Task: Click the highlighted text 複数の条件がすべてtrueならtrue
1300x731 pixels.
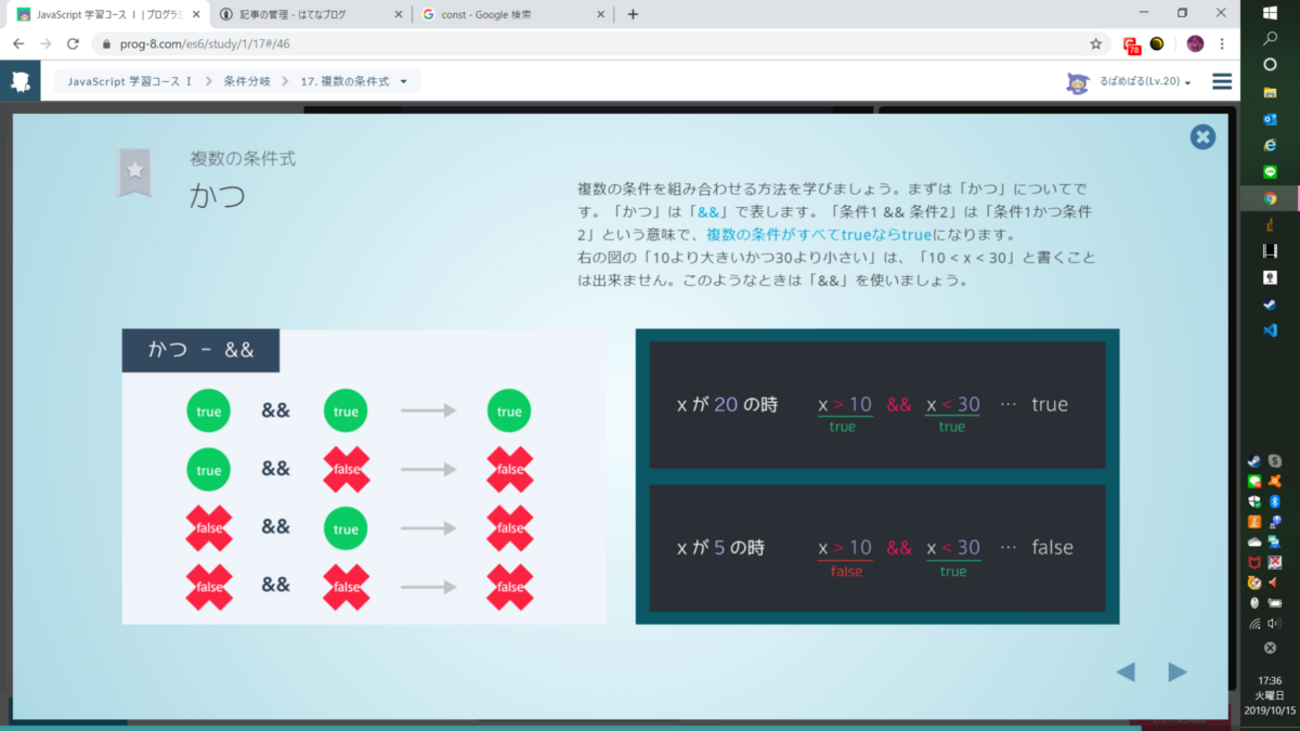Action: coord(819,235)
